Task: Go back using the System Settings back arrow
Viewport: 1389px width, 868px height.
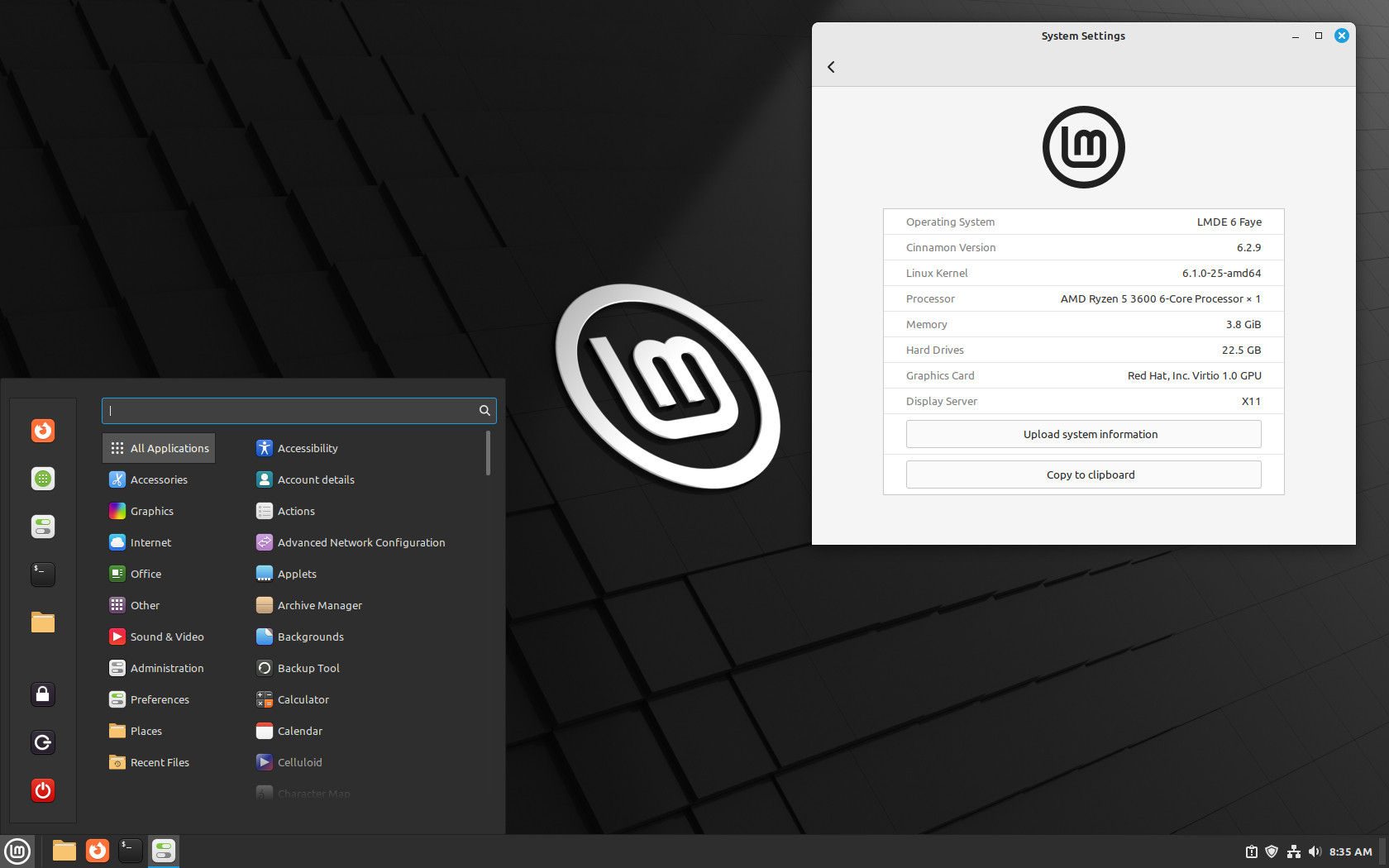Action: click(832, 67)
